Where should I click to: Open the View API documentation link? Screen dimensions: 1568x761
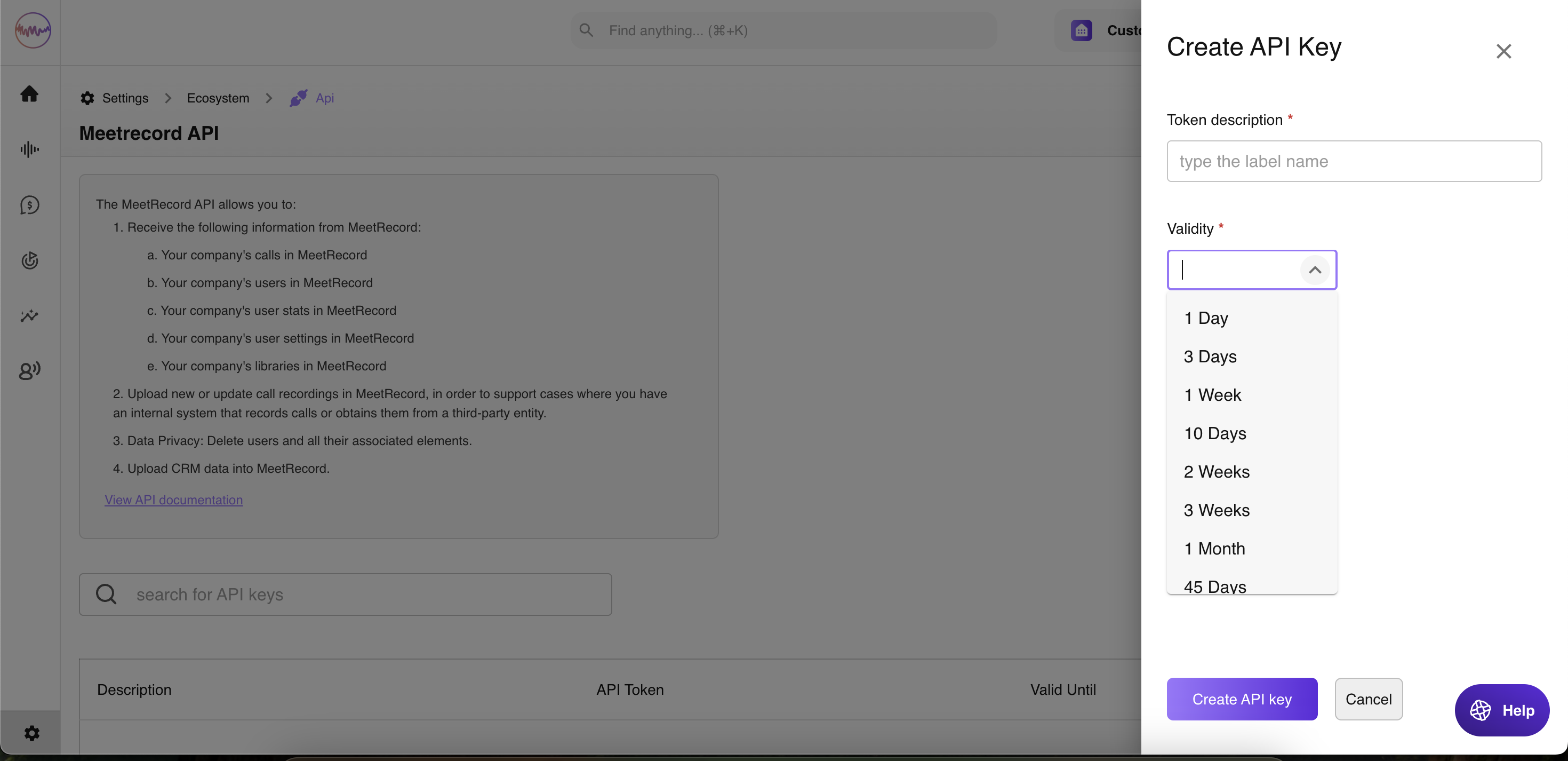(x=173, y=500)
